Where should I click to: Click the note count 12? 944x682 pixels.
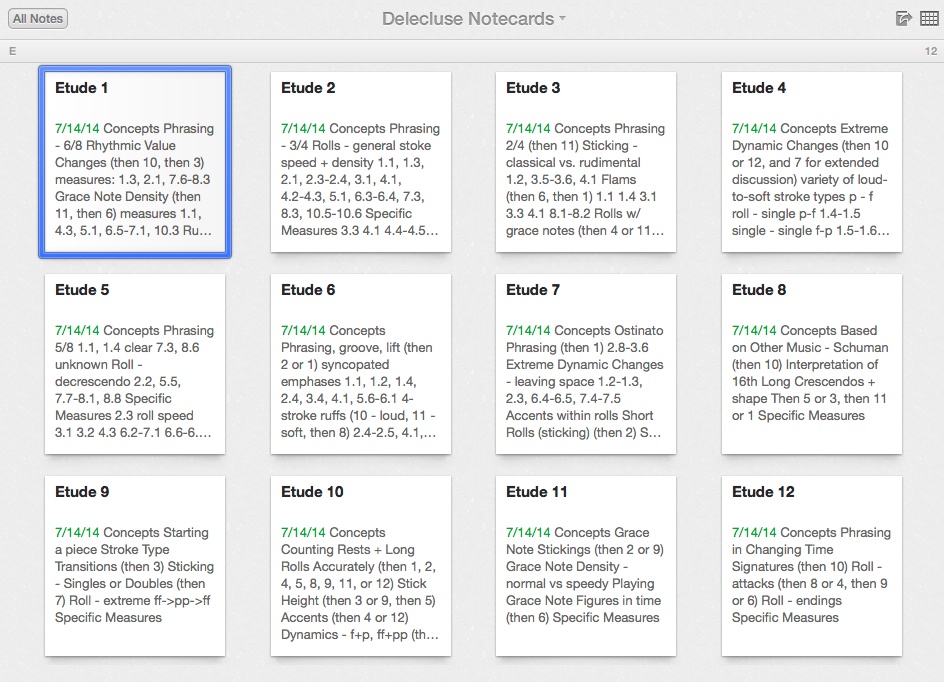[x=931, y=52]
